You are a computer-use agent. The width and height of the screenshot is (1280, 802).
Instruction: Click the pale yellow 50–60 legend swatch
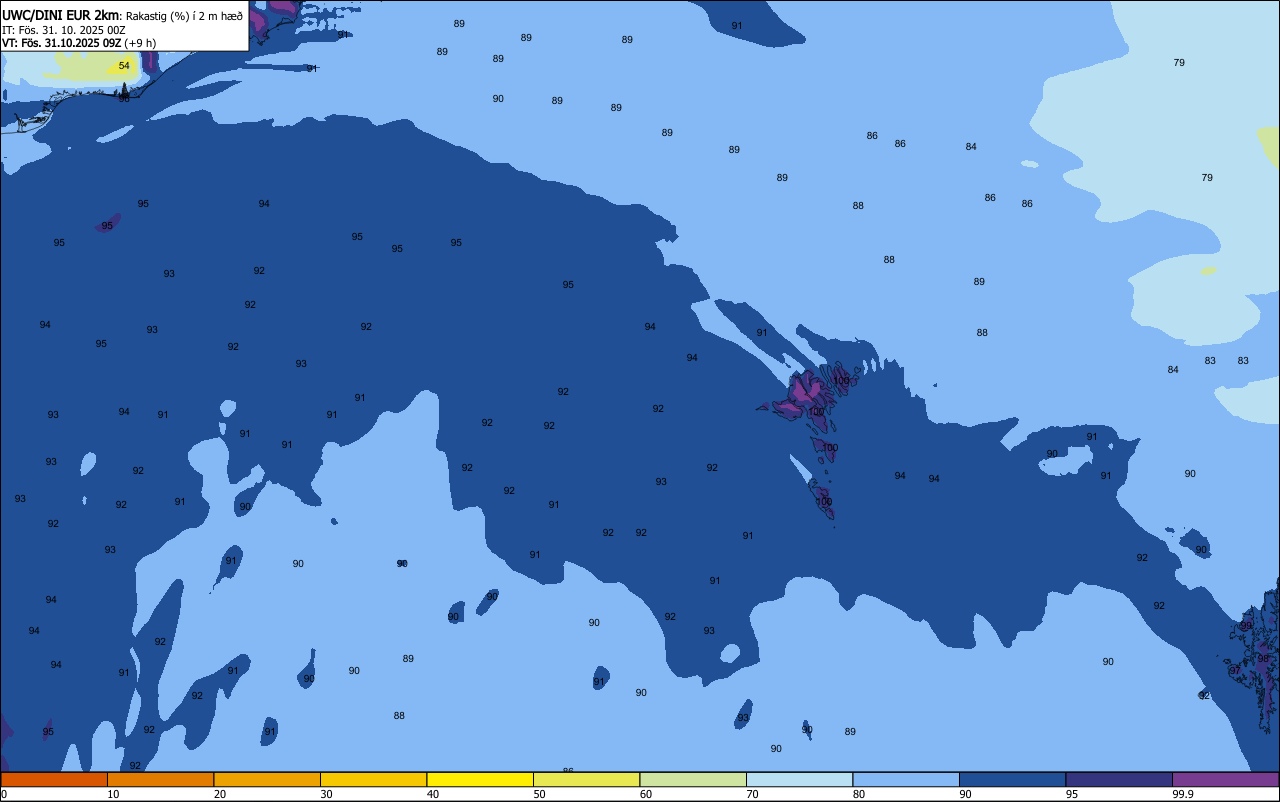586,779
